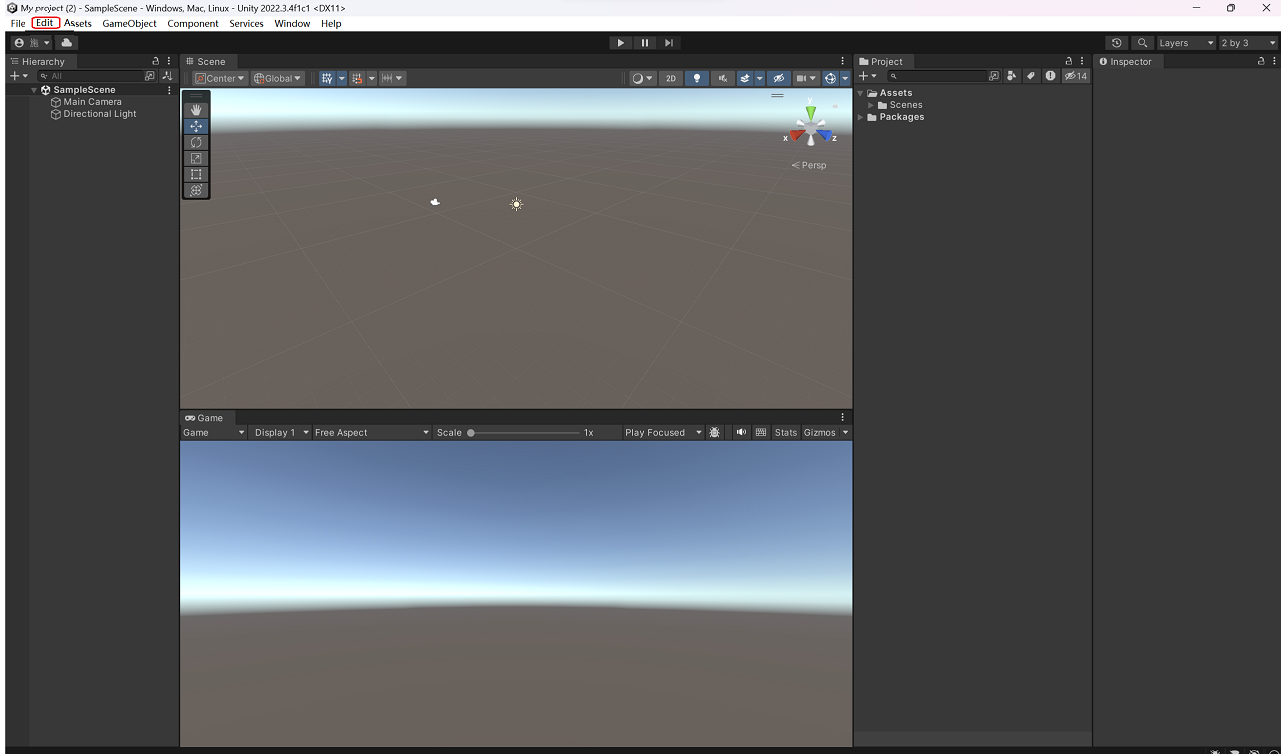
Task: Open the Undo History button
Action: pyautogui.click(x=1117, y=43)
